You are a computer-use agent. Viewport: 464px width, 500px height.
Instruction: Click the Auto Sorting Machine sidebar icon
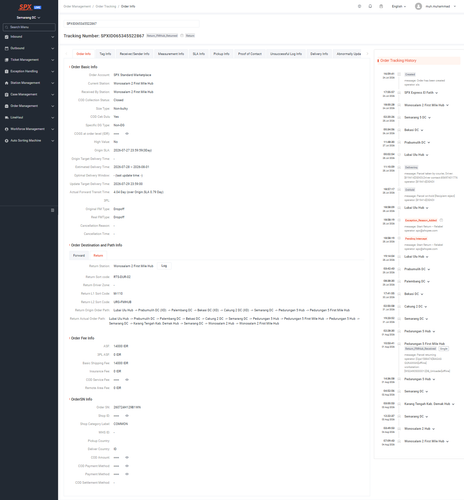click(6, 141)
